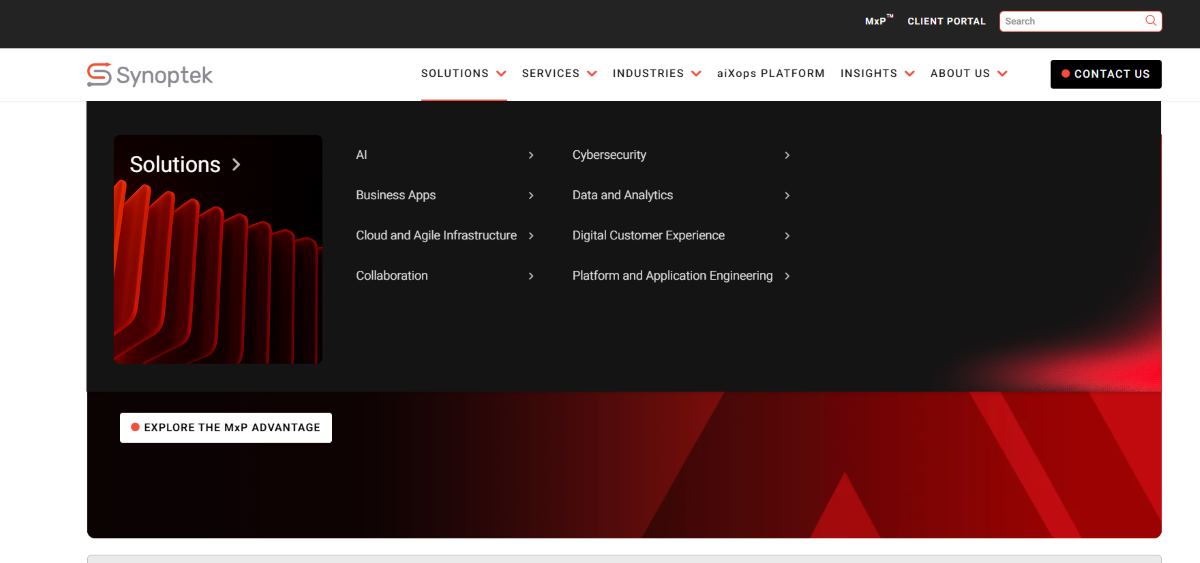Select the SOLUTIONS menu item

click(455, 73)
